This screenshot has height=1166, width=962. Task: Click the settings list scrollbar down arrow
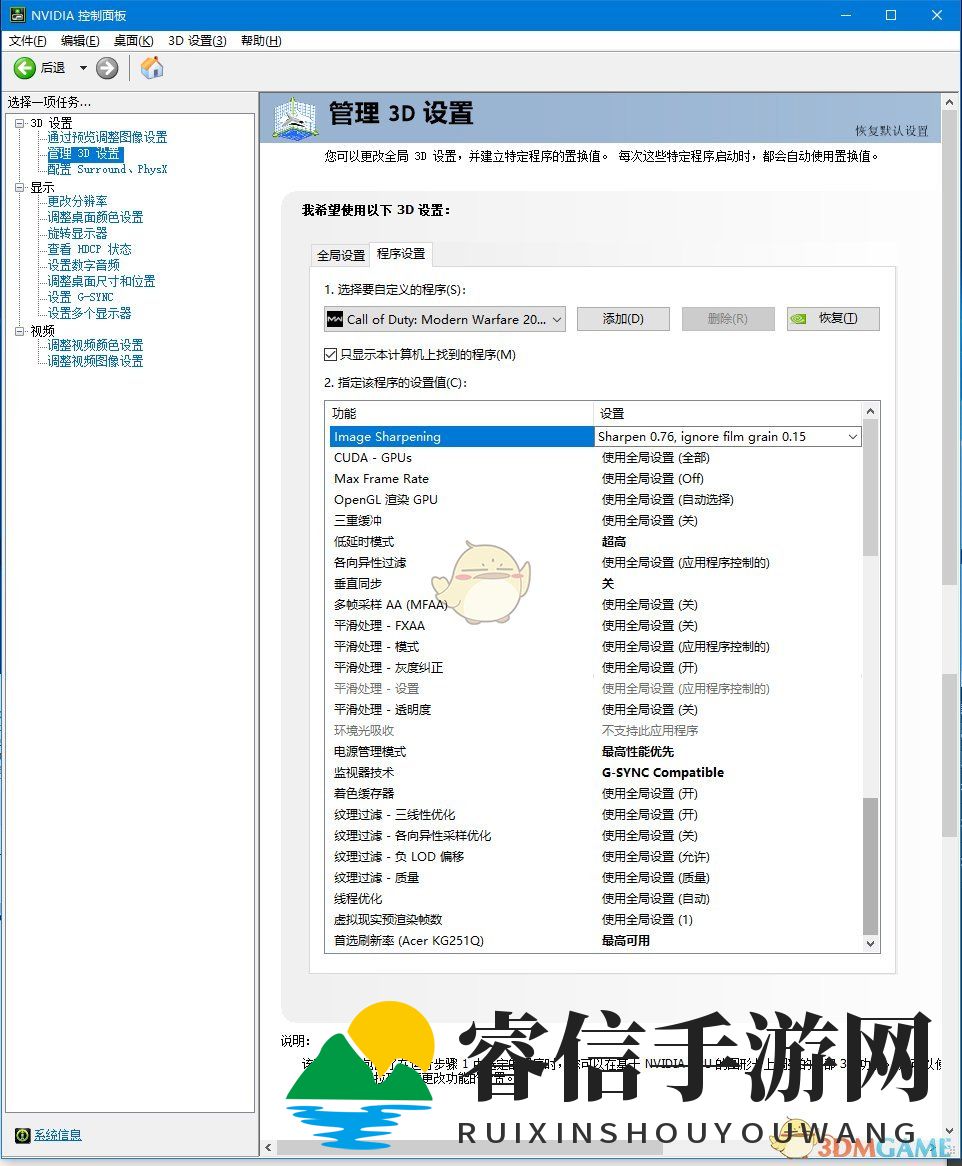(869, 944)
